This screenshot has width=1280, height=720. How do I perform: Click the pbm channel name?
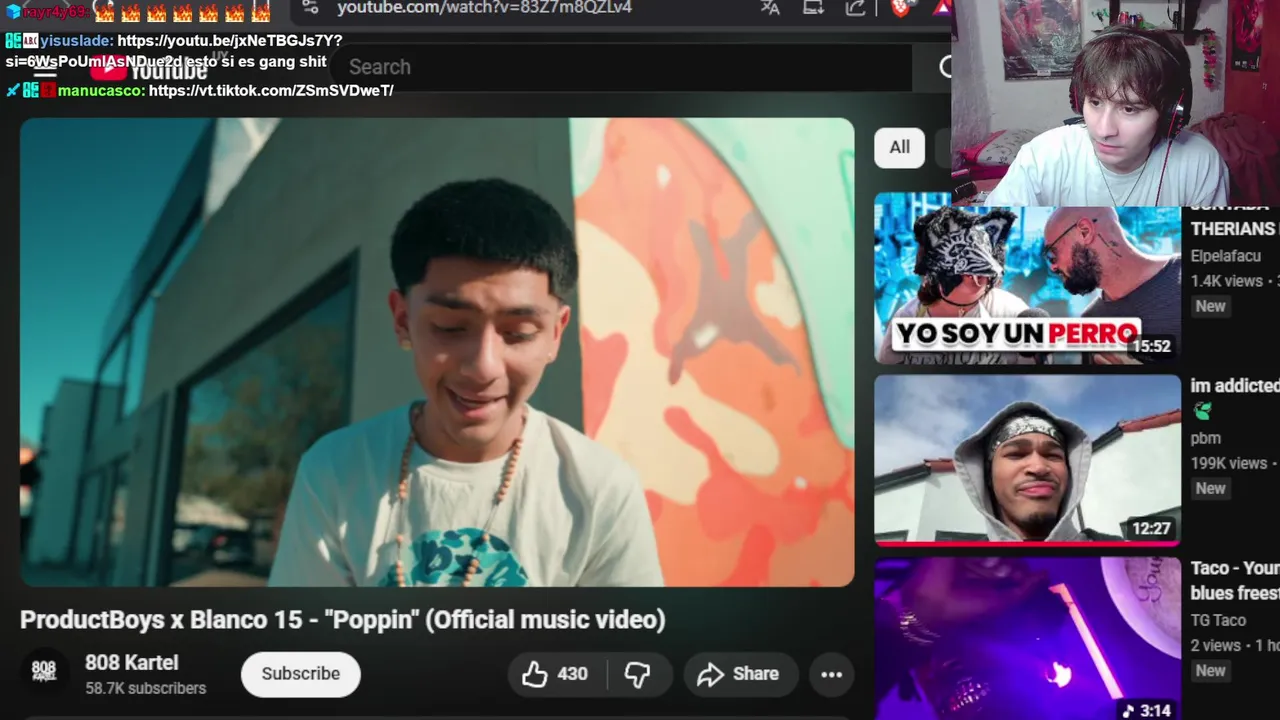(x=1205, y=438)
